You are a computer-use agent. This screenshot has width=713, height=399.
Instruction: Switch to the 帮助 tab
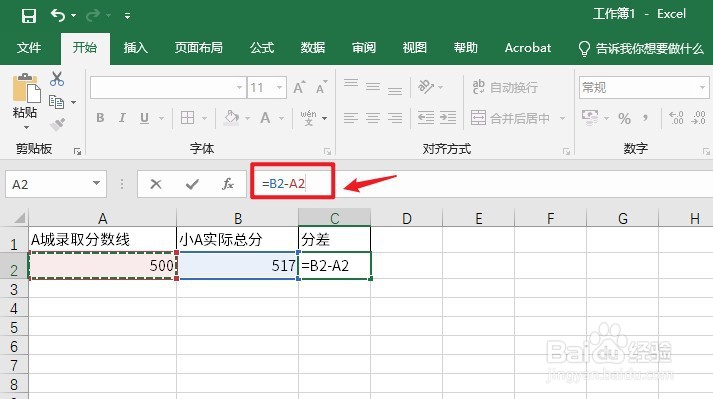[466, 48]
